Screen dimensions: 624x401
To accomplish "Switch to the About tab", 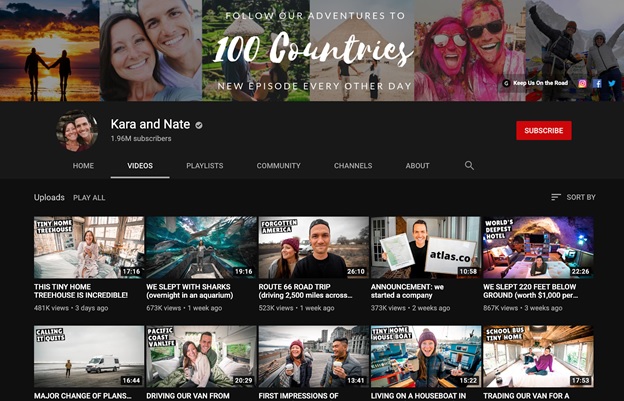I will pos(417,165).
